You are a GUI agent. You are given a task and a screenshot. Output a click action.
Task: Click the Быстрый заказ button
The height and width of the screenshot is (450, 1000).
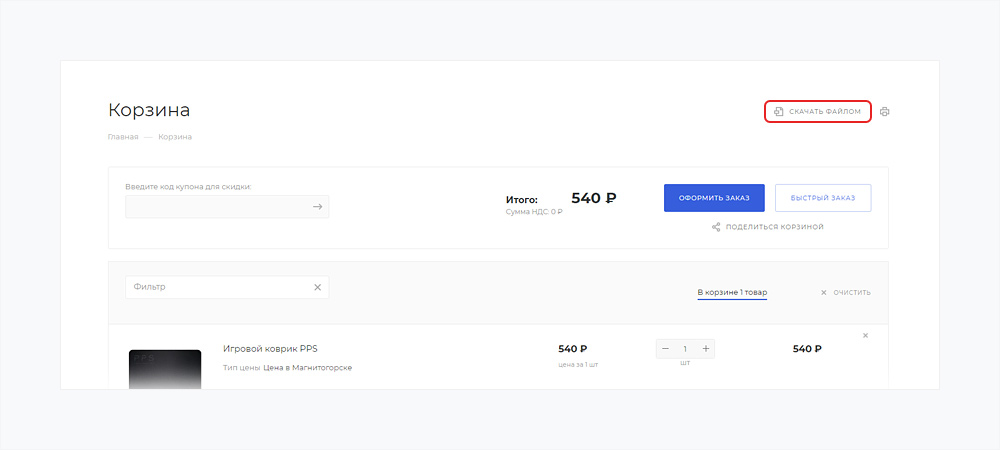822,198
